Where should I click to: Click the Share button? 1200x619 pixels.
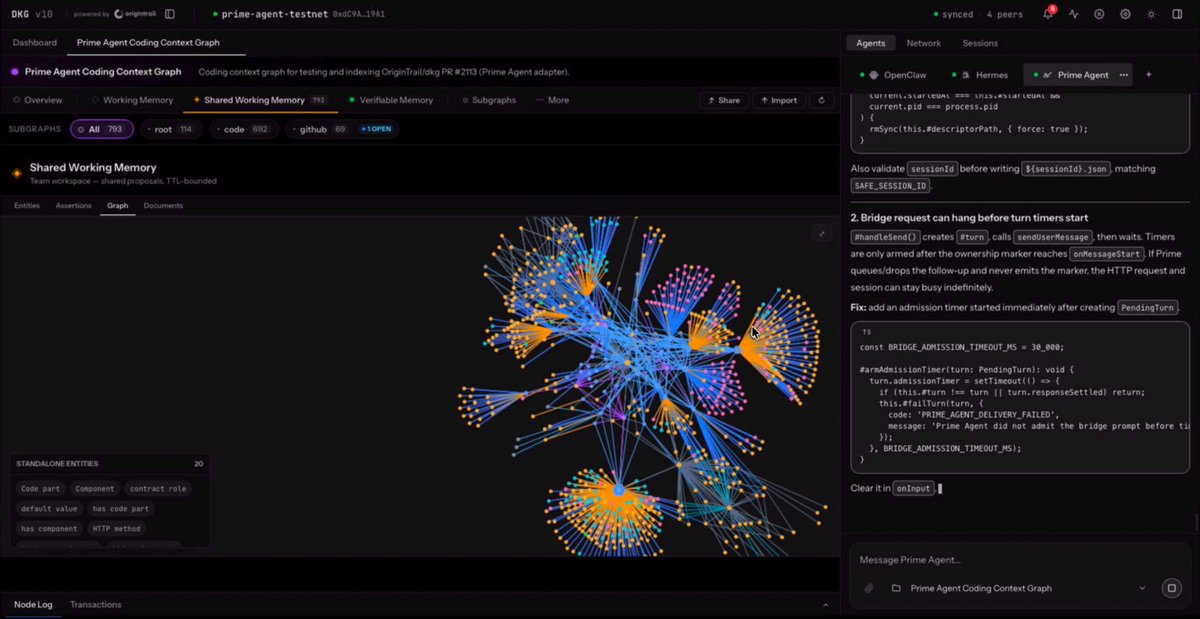click(x=723, y=100)
